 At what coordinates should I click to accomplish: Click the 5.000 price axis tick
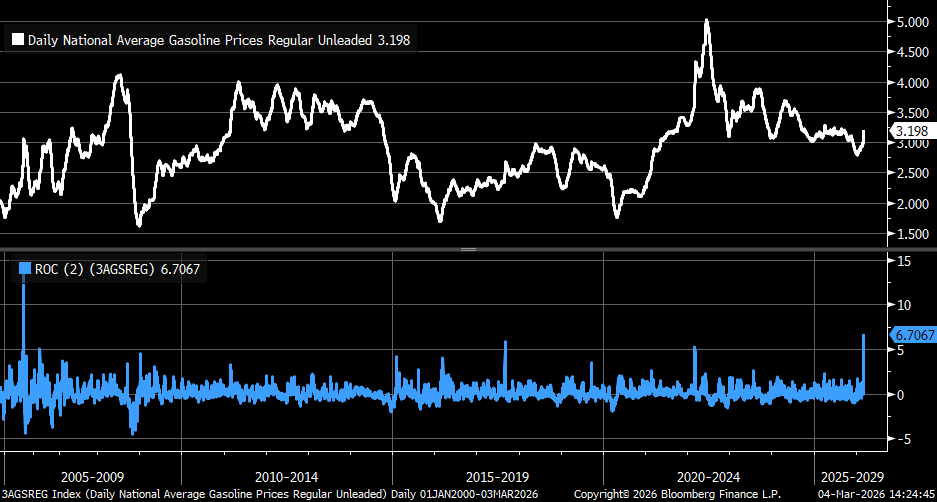tap(912, 23)
